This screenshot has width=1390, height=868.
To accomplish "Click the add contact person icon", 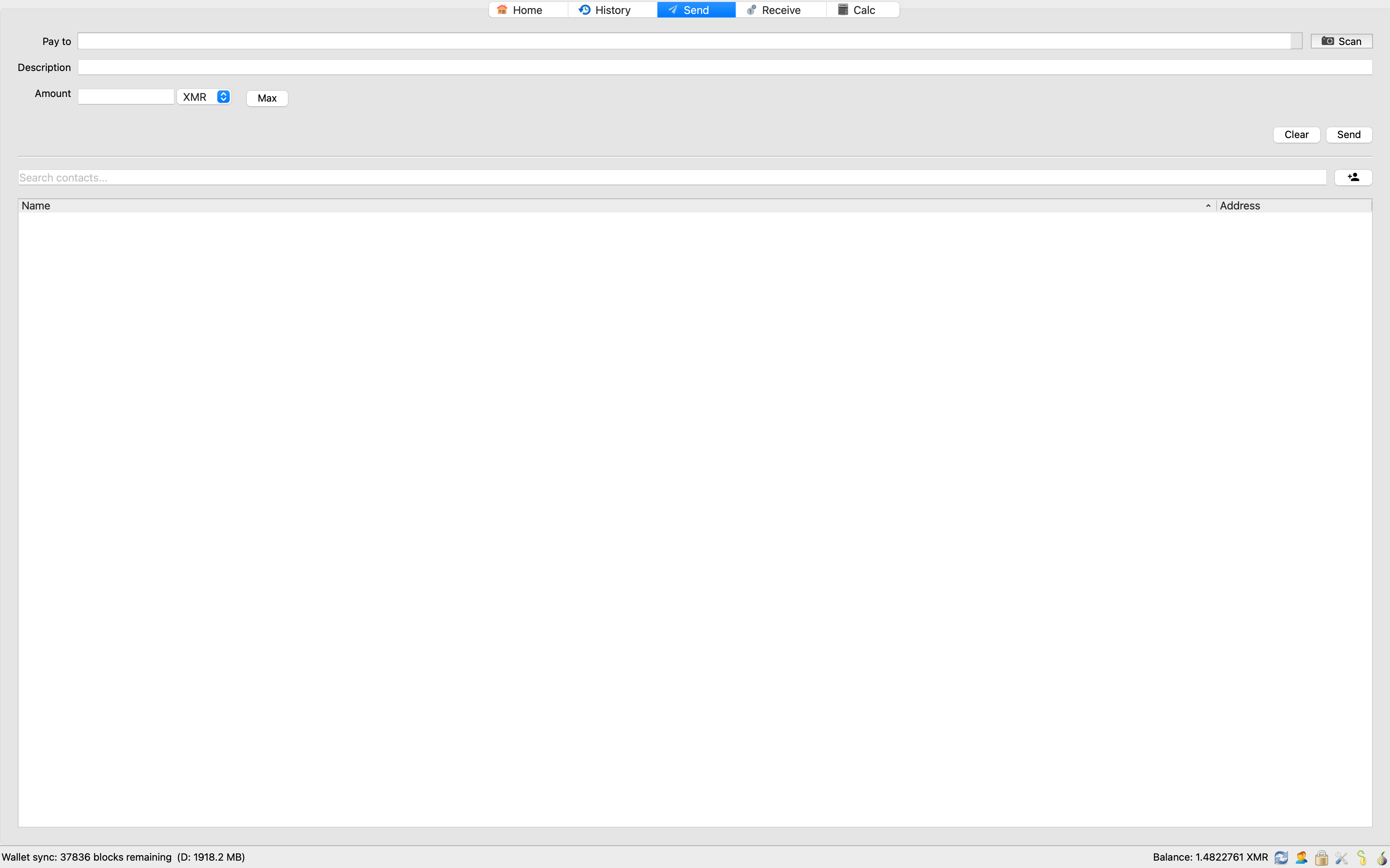I will pyautogui.click(x=1353, y=177).
